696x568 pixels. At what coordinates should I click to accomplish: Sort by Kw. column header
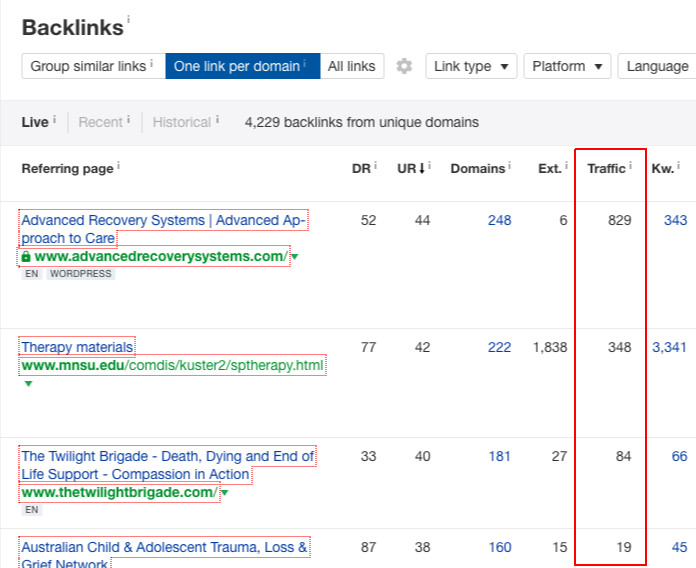pyautogui.click(x=663, y=169)
